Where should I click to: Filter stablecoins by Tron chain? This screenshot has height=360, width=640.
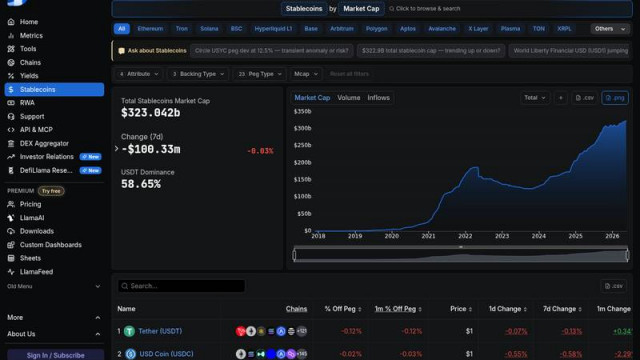pos(182,29)
